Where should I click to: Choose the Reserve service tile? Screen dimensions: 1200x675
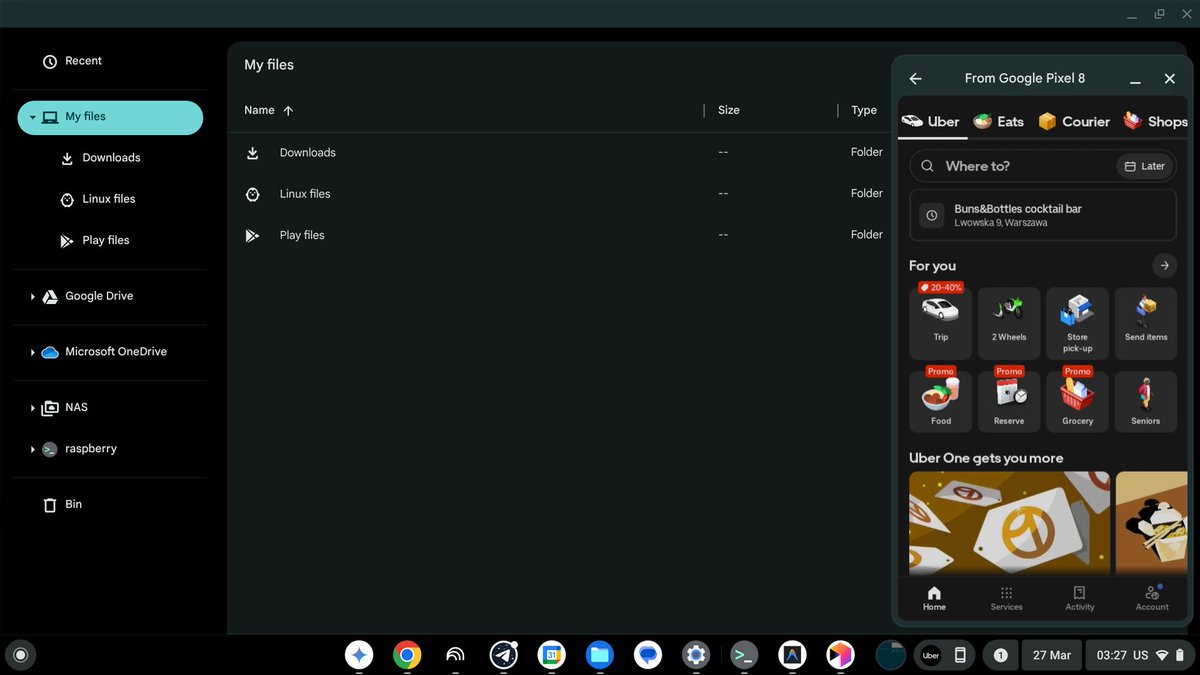(x=1009, y=401)
